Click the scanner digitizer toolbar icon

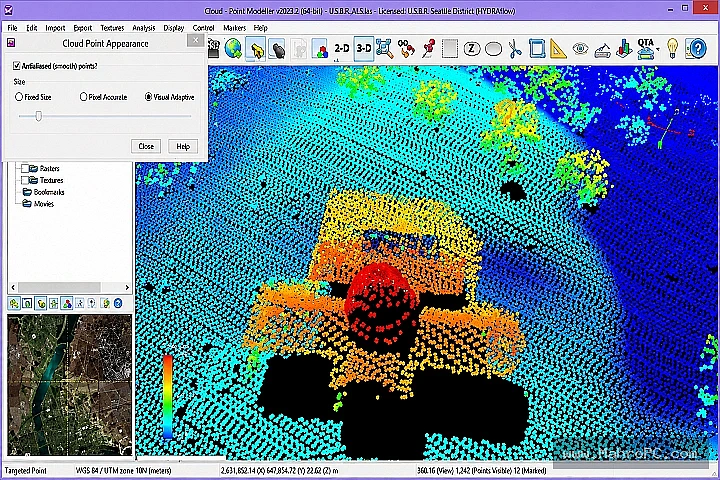point(602,49)
